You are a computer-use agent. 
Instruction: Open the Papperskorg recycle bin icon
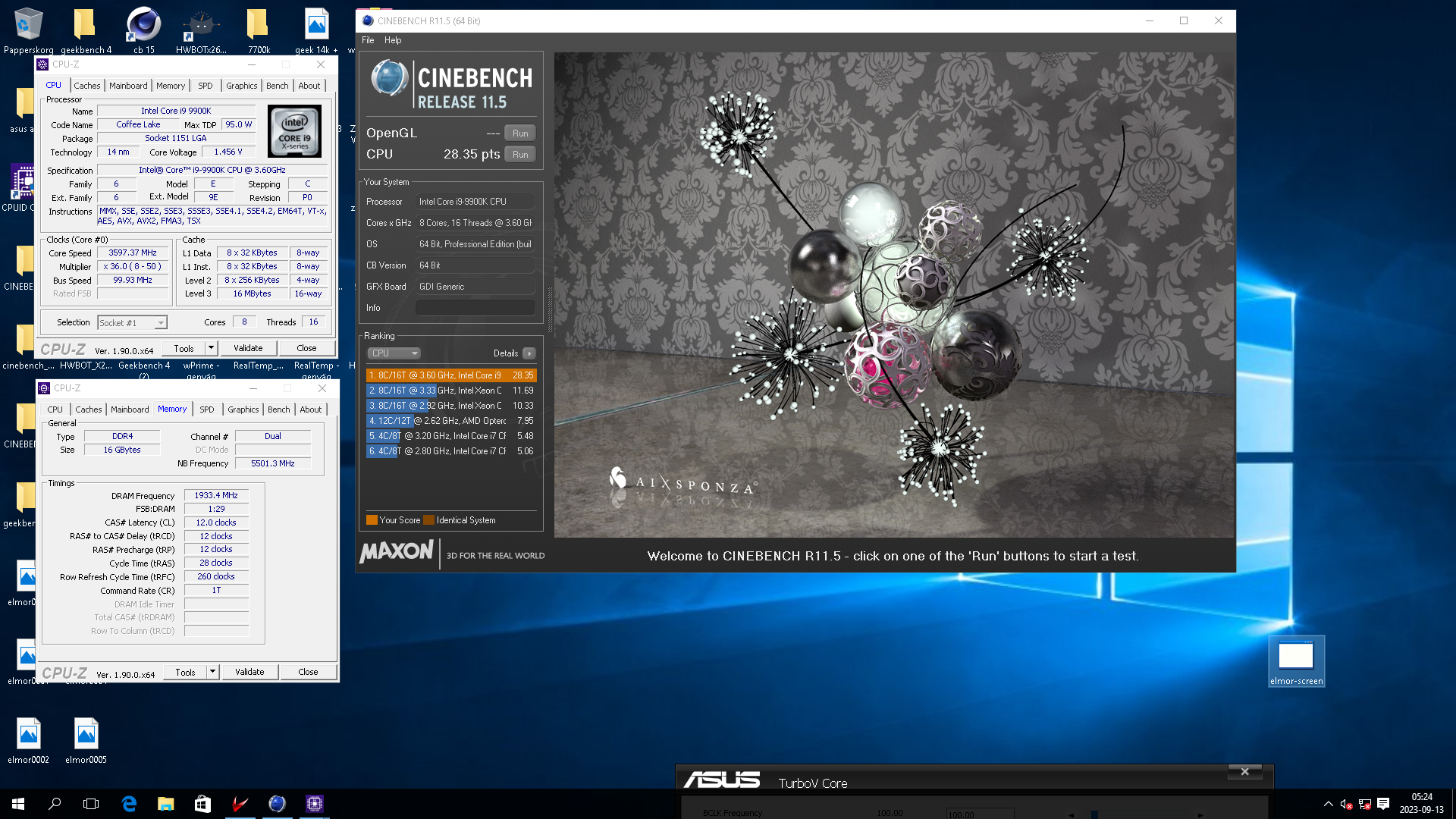click(28, 30)
